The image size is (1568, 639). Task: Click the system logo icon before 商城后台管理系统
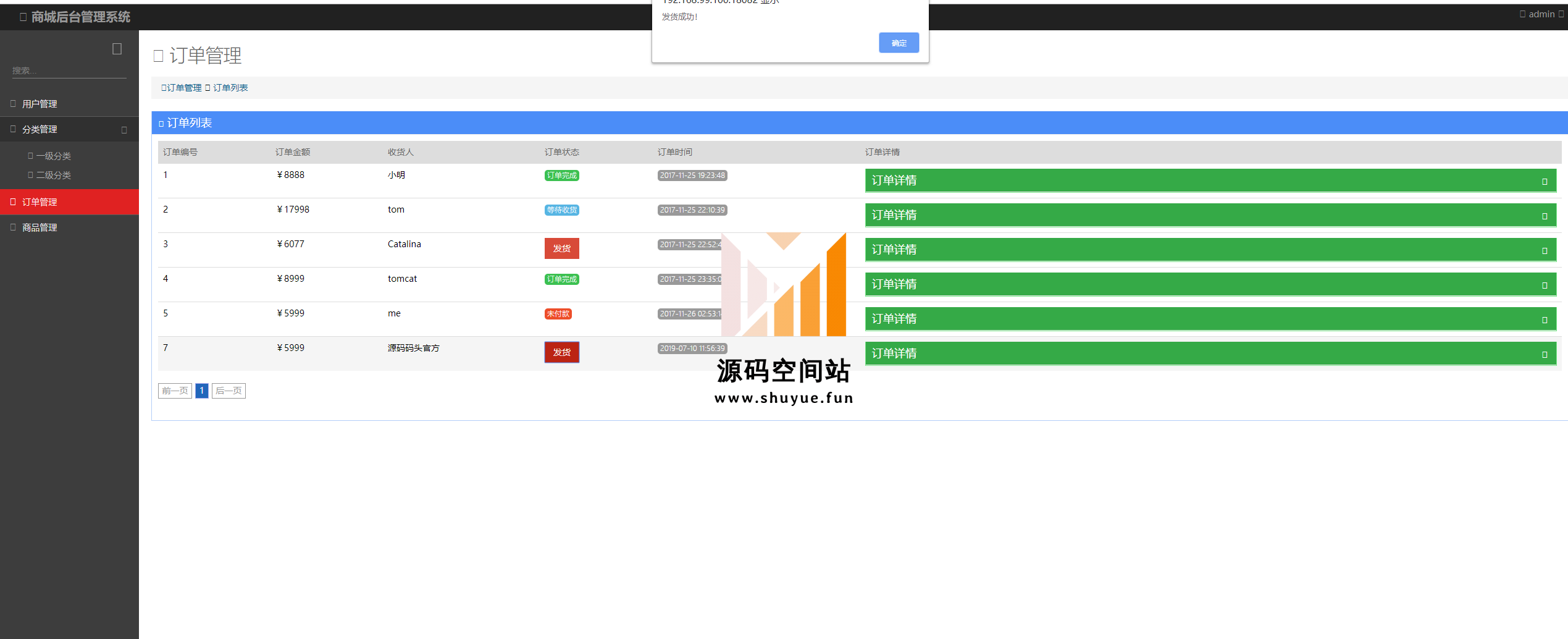pos(23,17)
